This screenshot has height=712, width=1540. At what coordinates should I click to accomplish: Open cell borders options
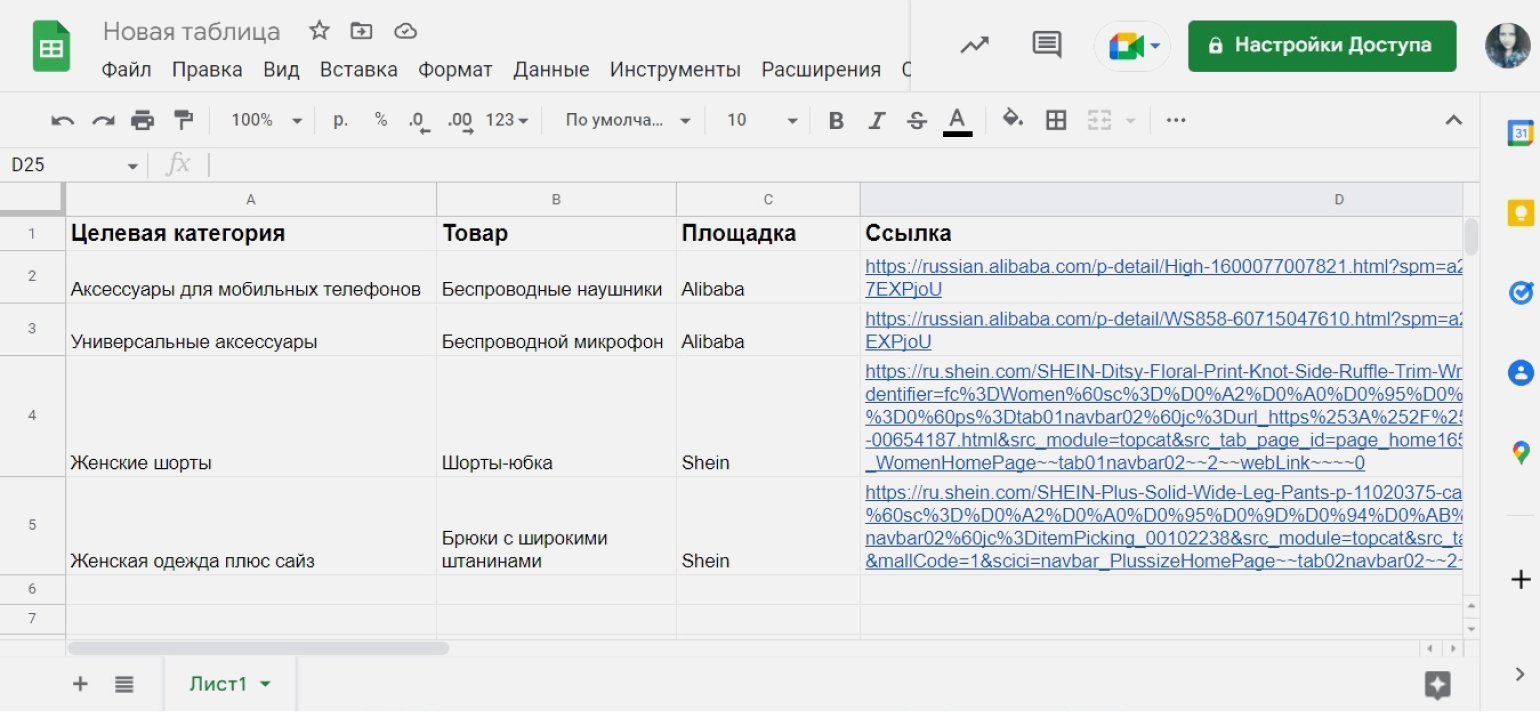click(1056, 121)
